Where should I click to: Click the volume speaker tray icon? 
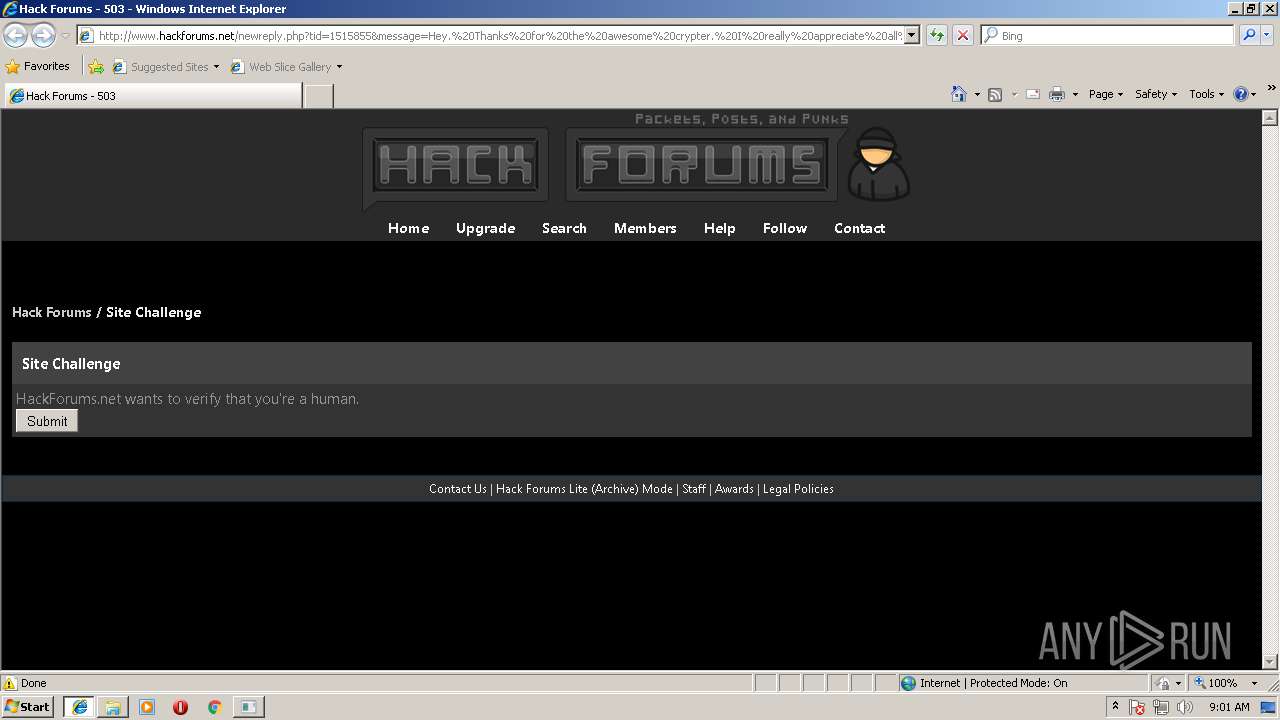[x=1185, y=707]
